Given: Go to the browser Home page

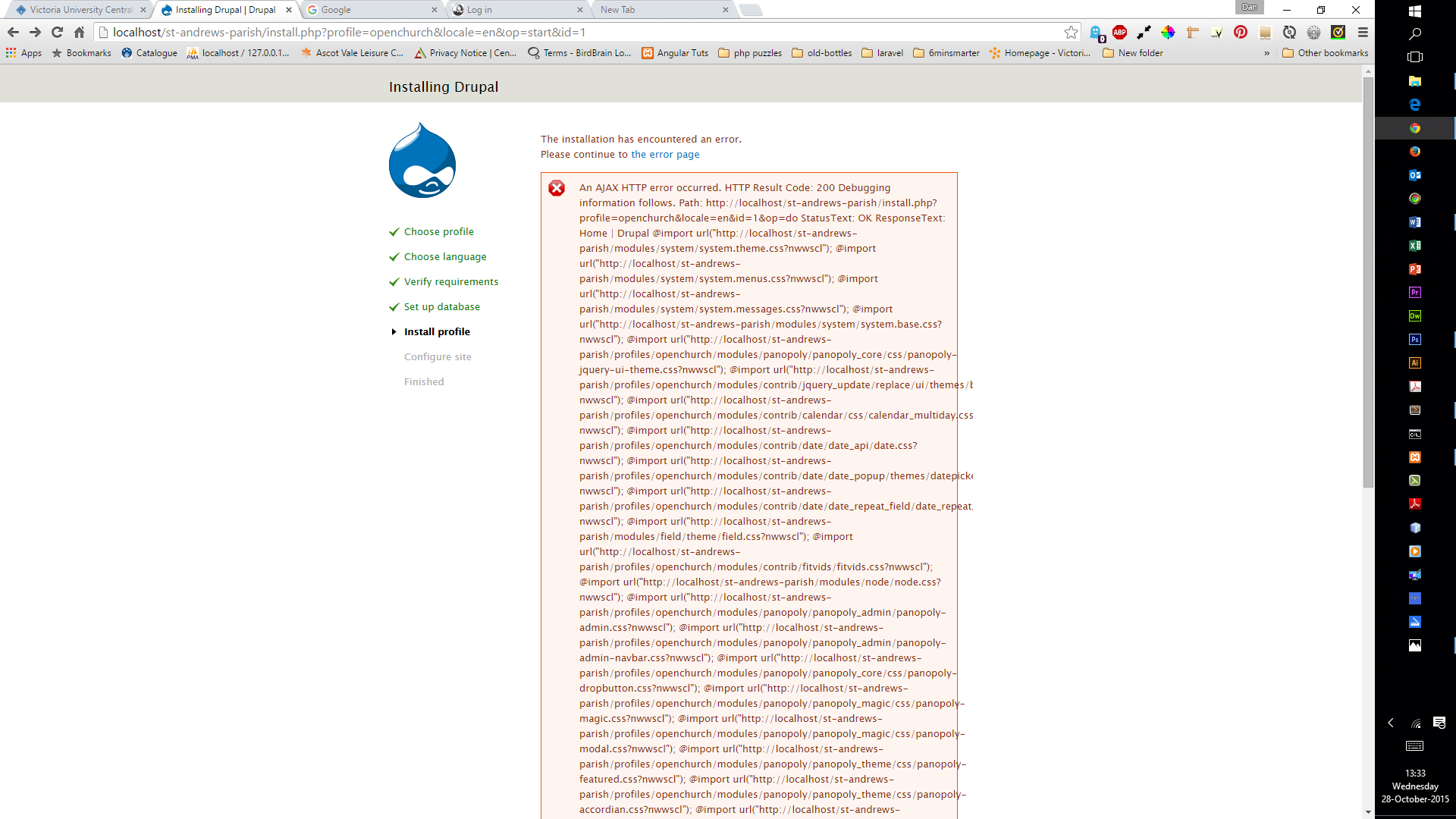Looking at the screenshot, I should coord(79,32).
